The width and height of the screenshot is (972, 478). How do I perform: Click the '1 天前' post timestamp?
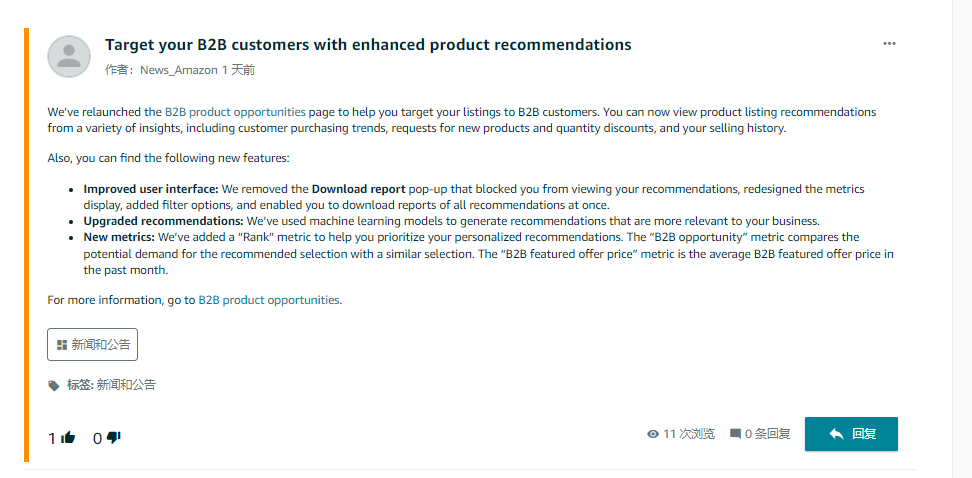238,70
